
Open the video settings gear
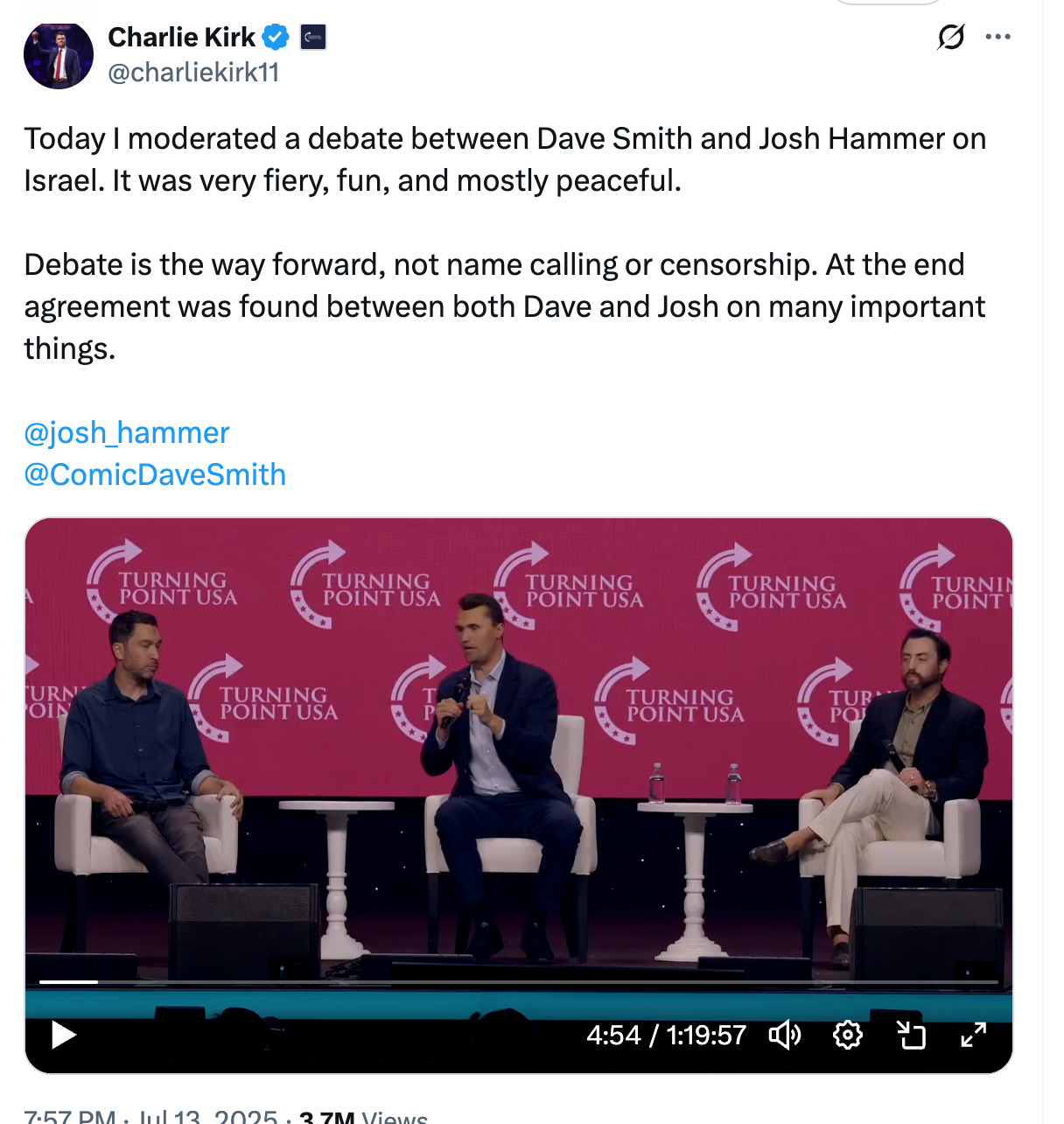[x=848, y=1035]
